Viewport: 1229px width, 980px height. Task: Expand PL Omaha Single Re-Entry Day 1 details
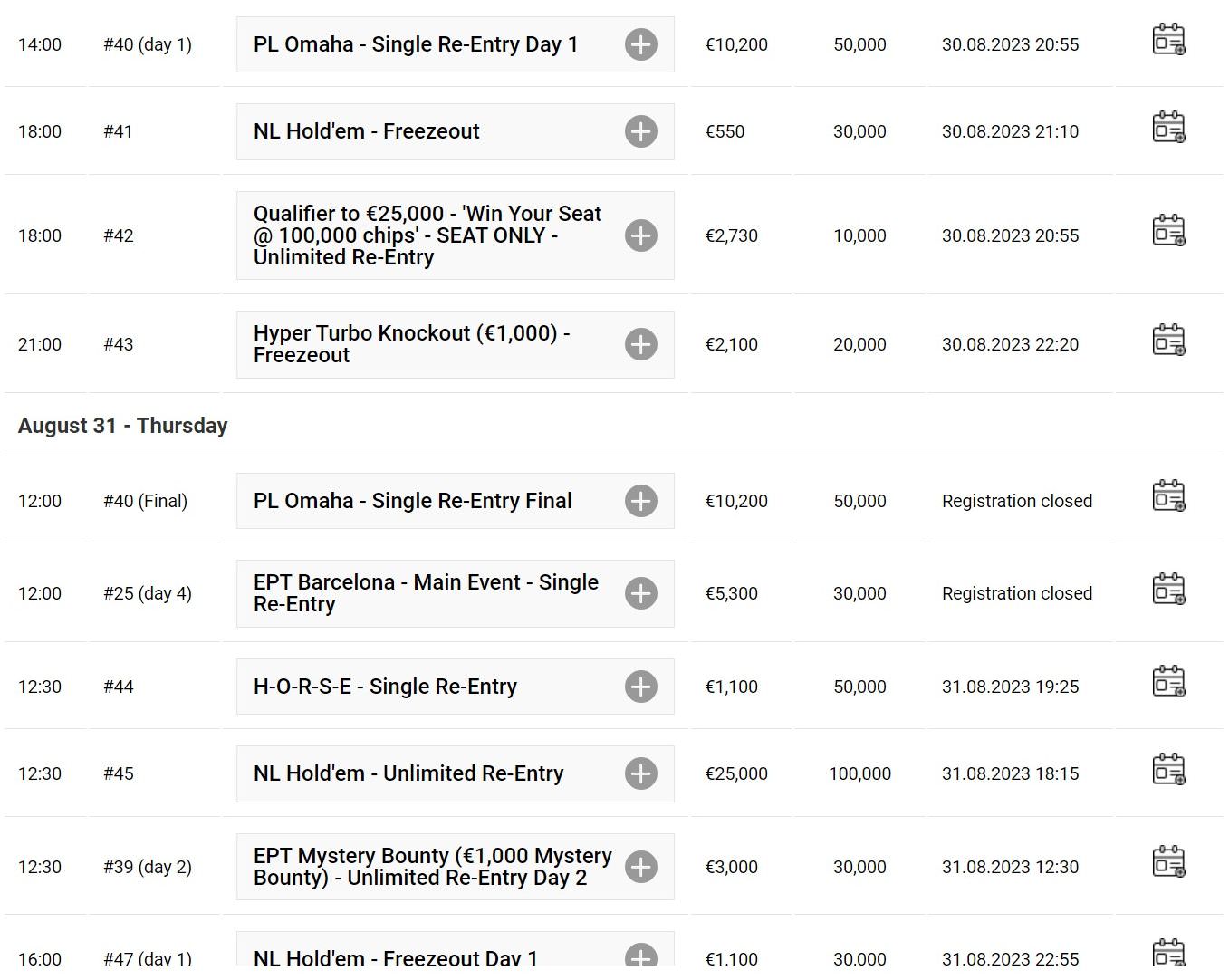641,44
